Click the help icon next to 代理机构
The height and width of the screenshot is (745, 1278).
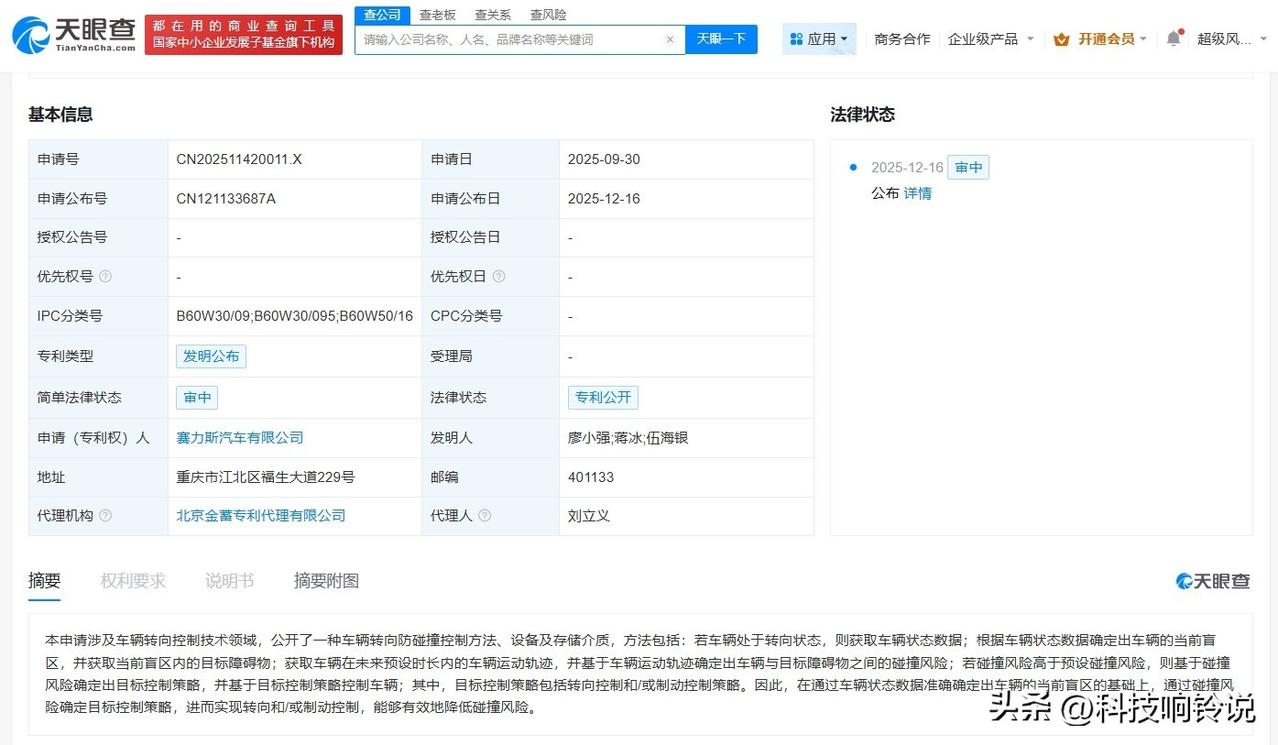tap(105, 515)
